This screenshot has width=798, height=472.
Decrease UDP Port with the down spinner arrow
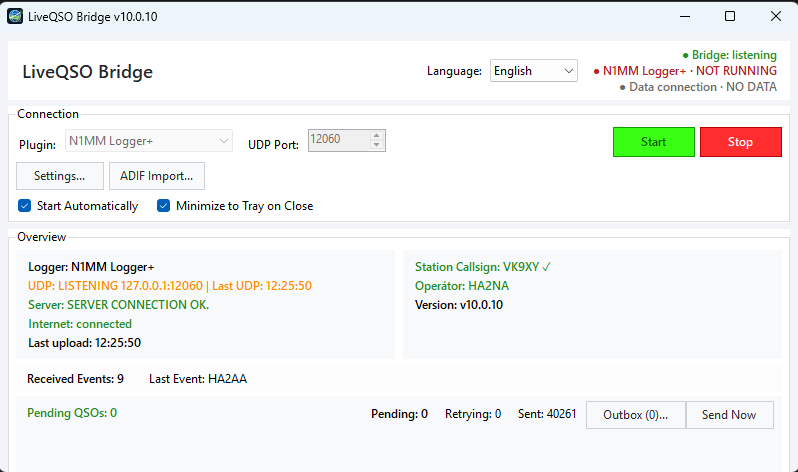click(377, 145)
